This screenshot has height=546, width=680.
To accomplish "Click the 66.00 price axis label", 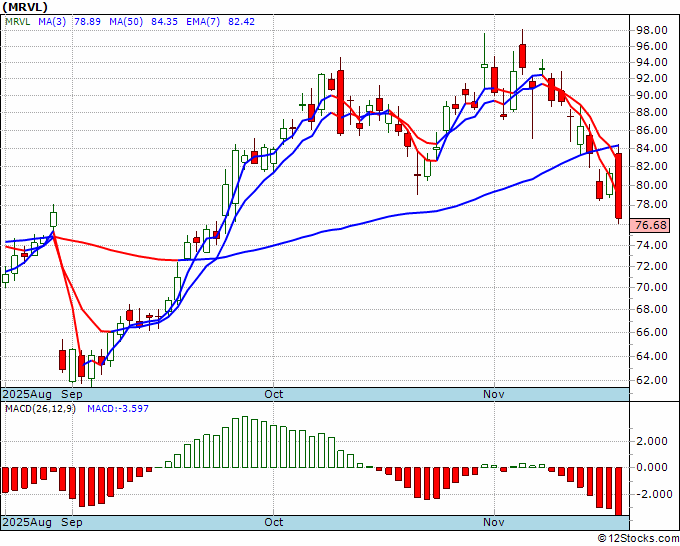I will [x=651, y=332].
